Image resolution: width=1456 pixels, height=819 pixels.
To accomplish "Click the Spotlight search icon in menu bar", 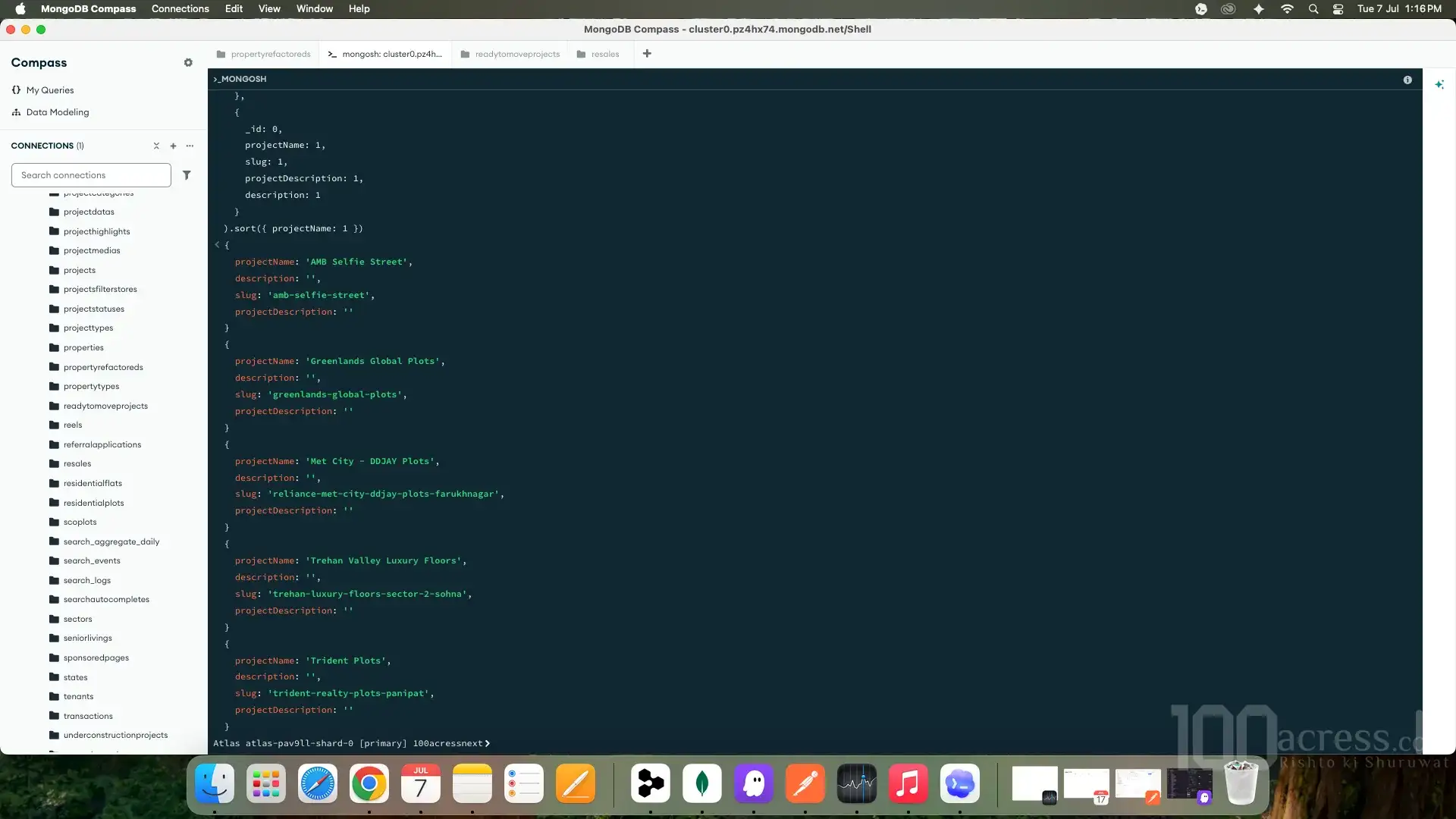I will (x=1313, y=9).
